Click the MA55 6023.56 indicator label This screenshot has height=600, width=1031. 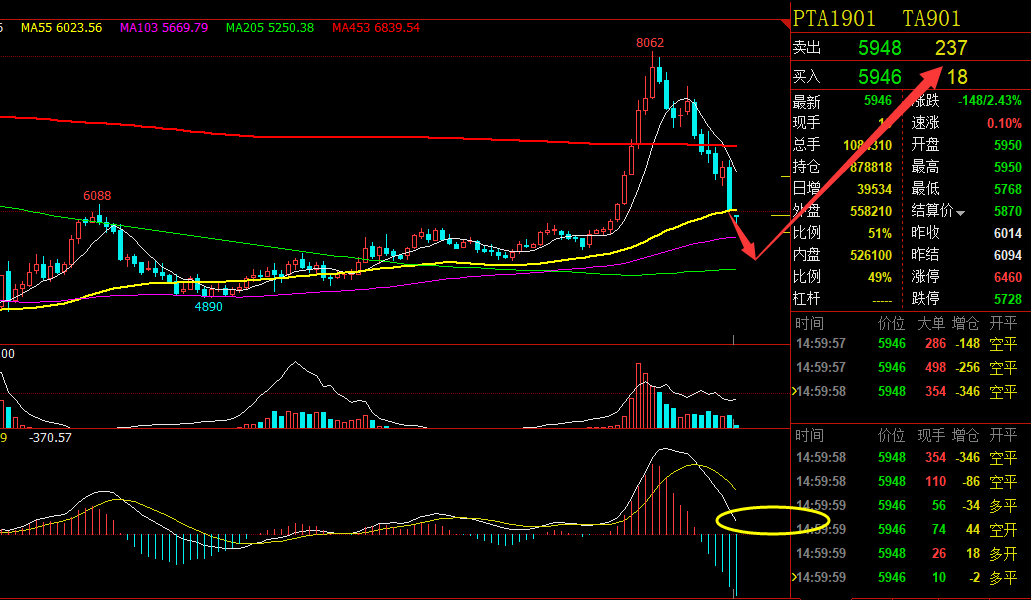(62, 28)
